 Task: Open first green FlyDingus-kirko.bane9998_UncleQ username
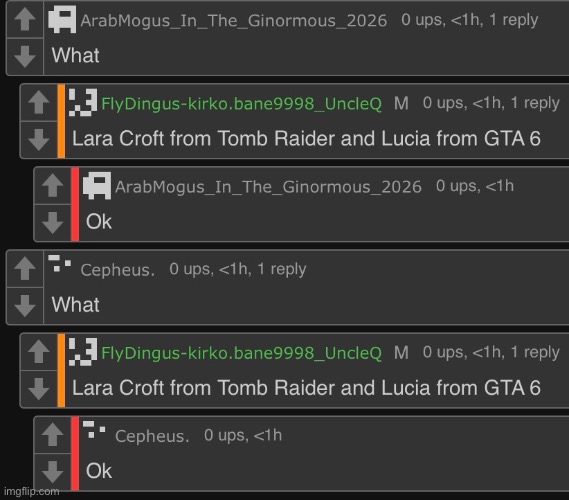[241, 104]
